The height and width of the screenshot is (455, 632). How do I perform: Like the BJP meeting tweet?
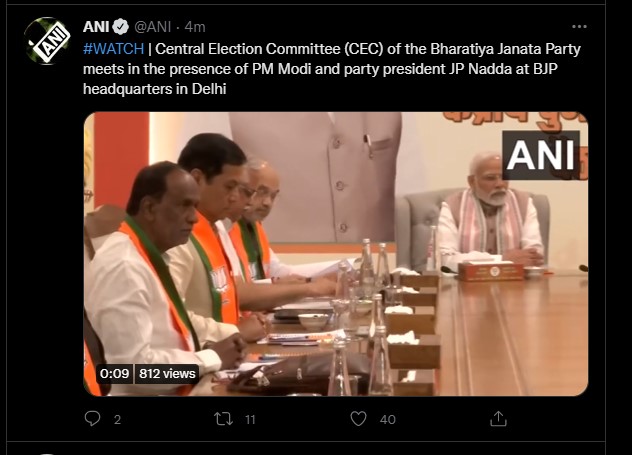[x=358, y=419]
